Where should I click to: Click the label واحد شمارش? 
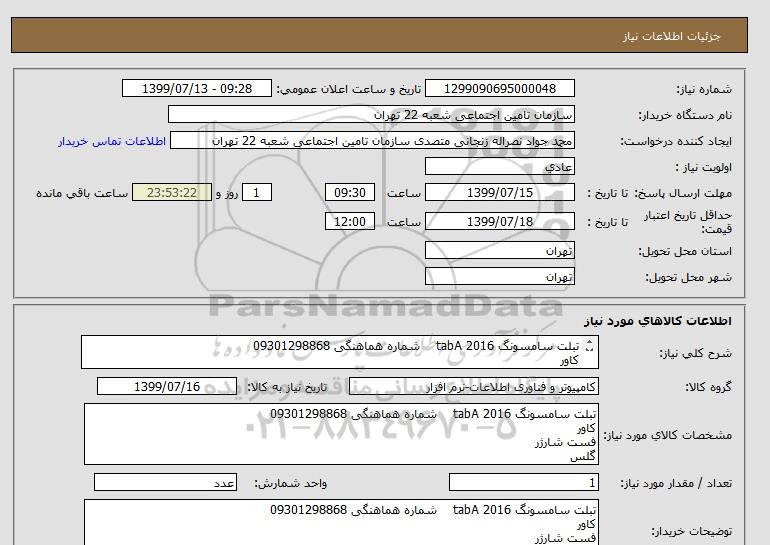pyautogui.click(x=291, y=484)
